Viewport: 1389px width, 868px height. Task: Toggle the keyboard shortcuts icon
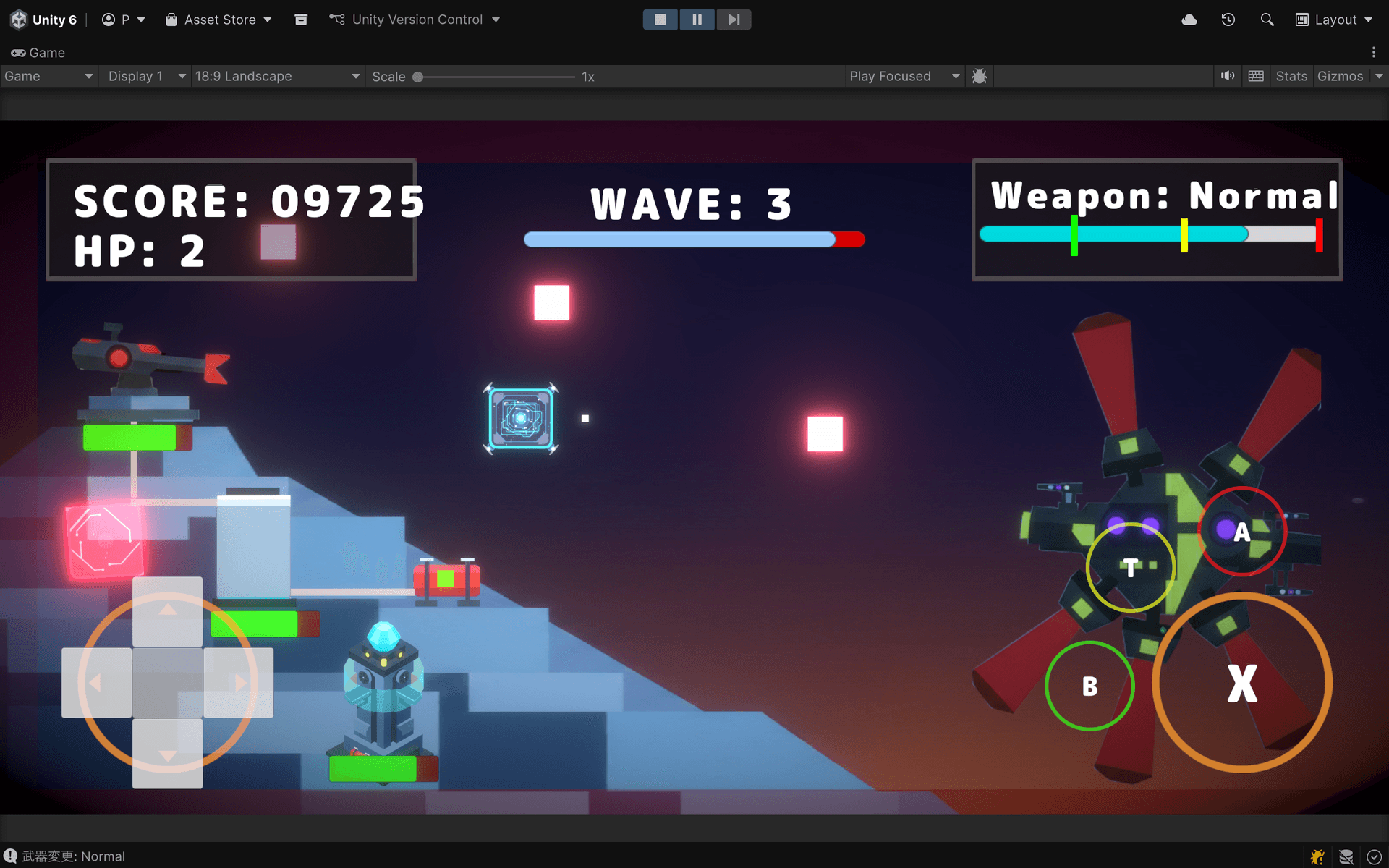(x=1256, y=76)
